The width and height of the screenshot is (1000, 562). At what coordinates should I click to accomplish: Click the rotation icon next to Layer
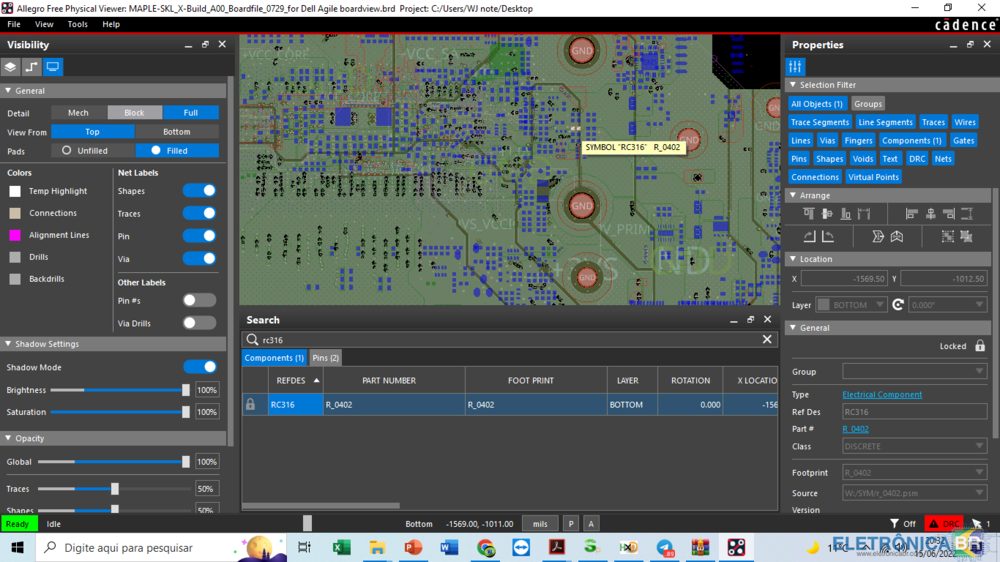click(898, 305)
